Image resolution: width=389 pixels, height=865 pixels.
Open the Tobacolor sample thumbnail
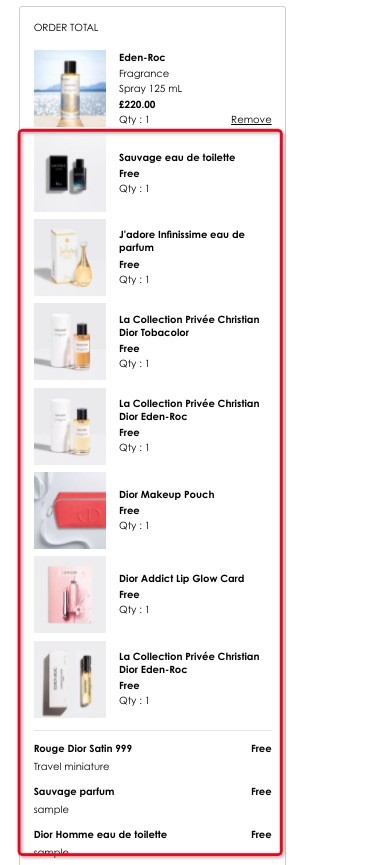click(x=70, y=341)
